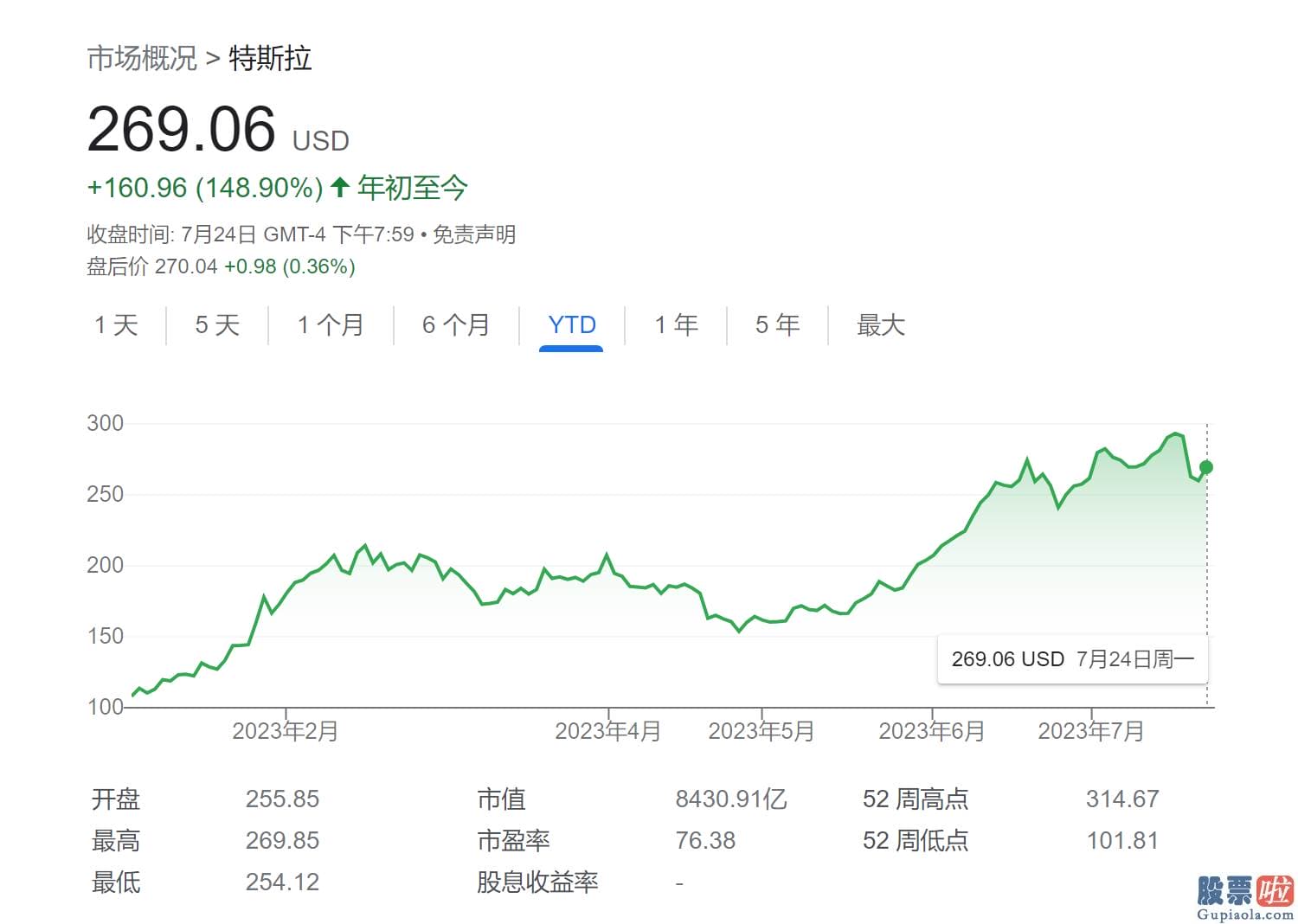The image size is (1298, 924).
Task: Click the 269.06 stock price heading
Action: [x=182, y=130]
